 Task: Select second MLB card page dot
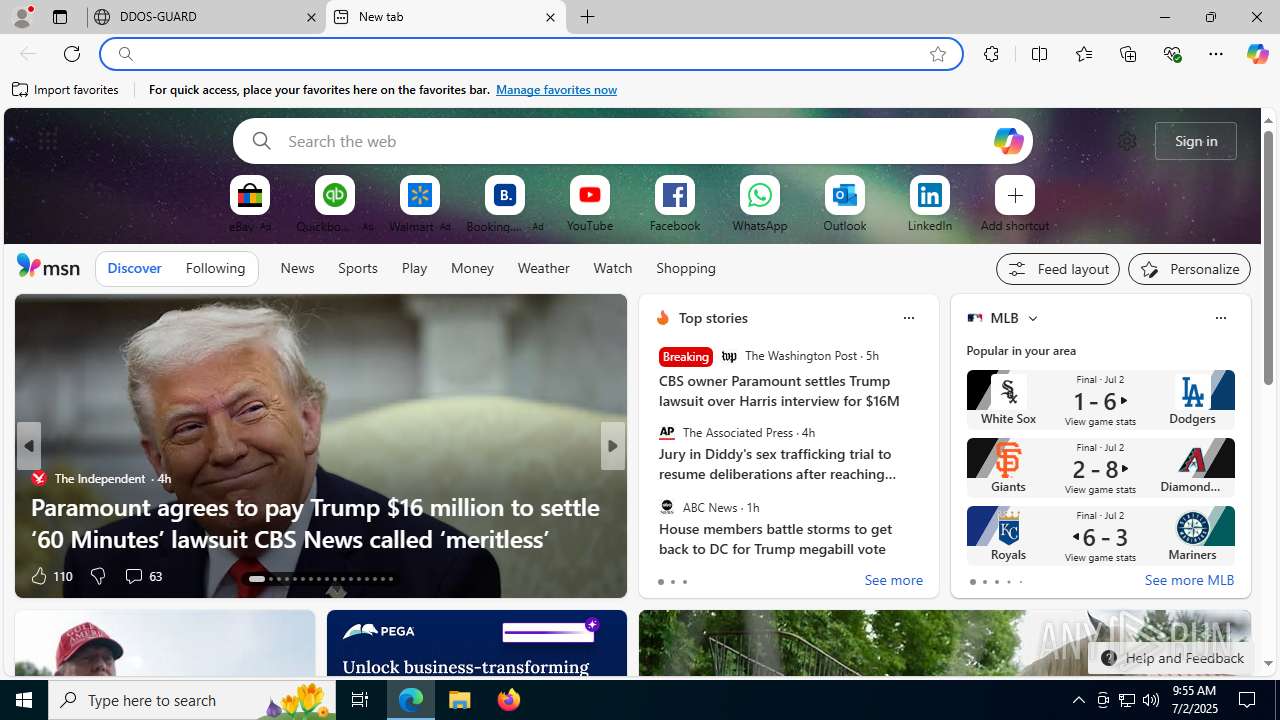(984, 582)
